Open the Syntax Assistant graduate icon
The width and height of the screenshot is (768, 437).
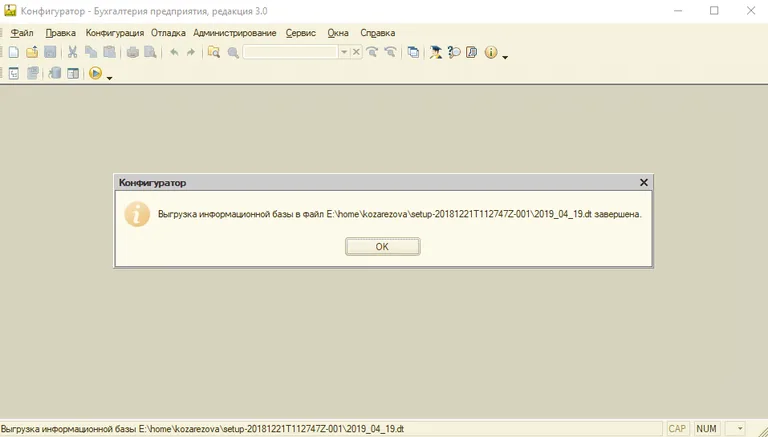(x=436, y=52)
